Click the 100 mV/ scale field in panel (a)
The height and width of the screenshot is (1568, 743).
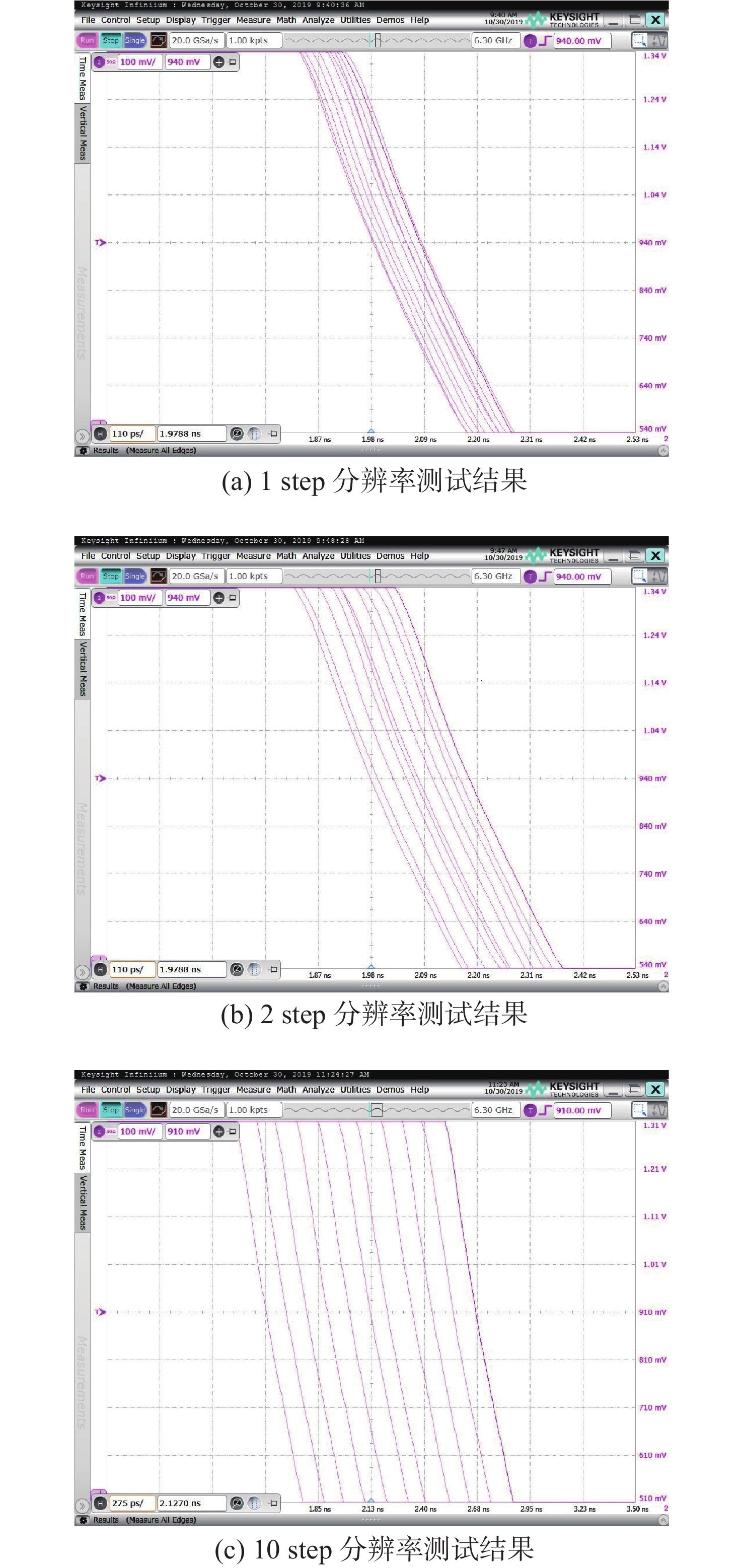tap(140, 62)
